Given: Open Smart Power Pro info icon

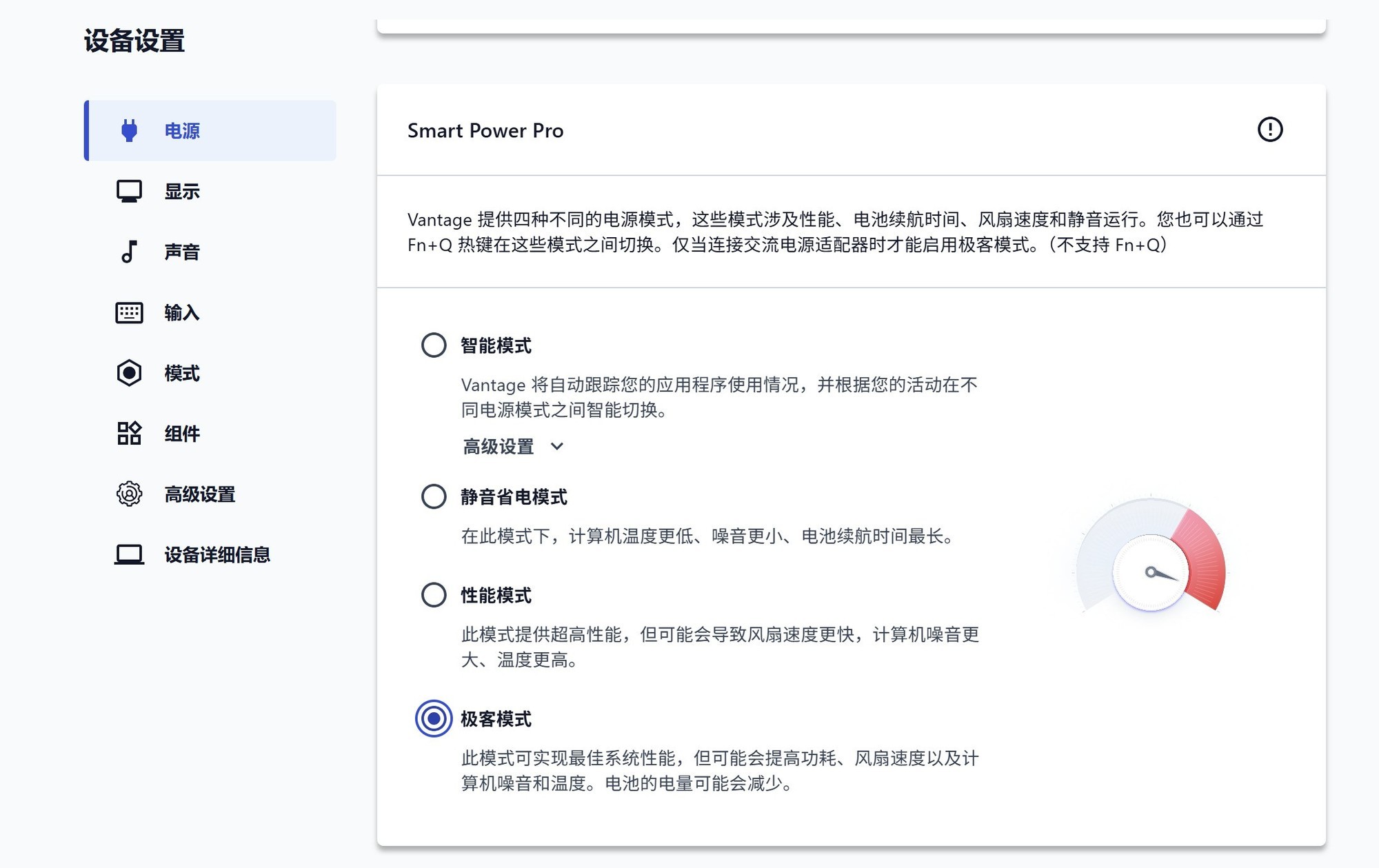Looking at the screenshot, I should pyautogui.click(x=1270, y=130).
